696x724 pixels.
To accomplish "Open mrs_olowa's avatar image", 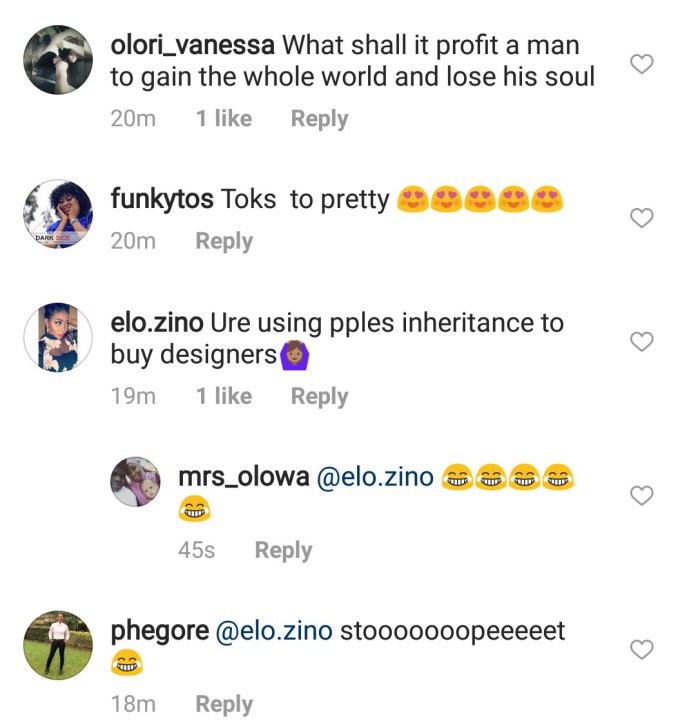I will point(135,482).
